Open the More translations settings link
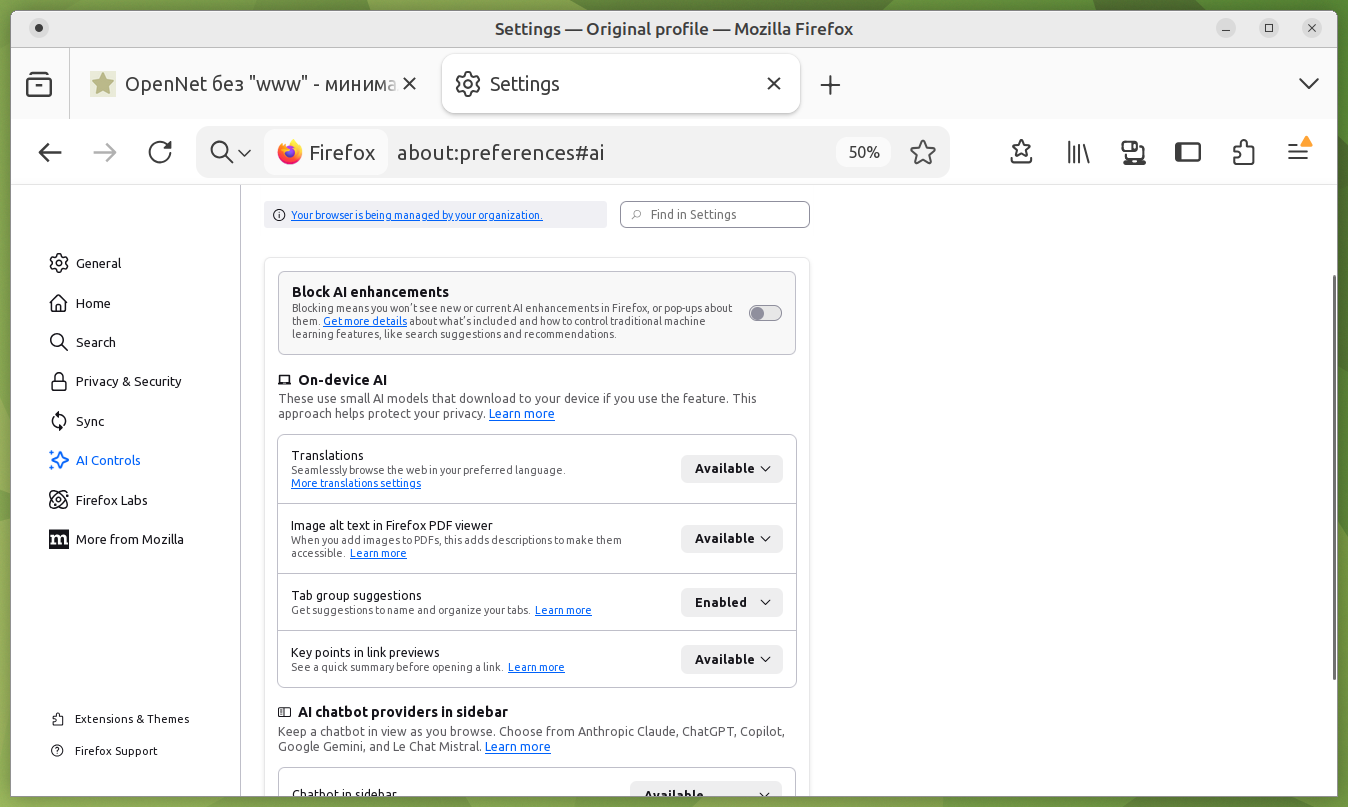1348x807 pixels. (x=356, y=484)
